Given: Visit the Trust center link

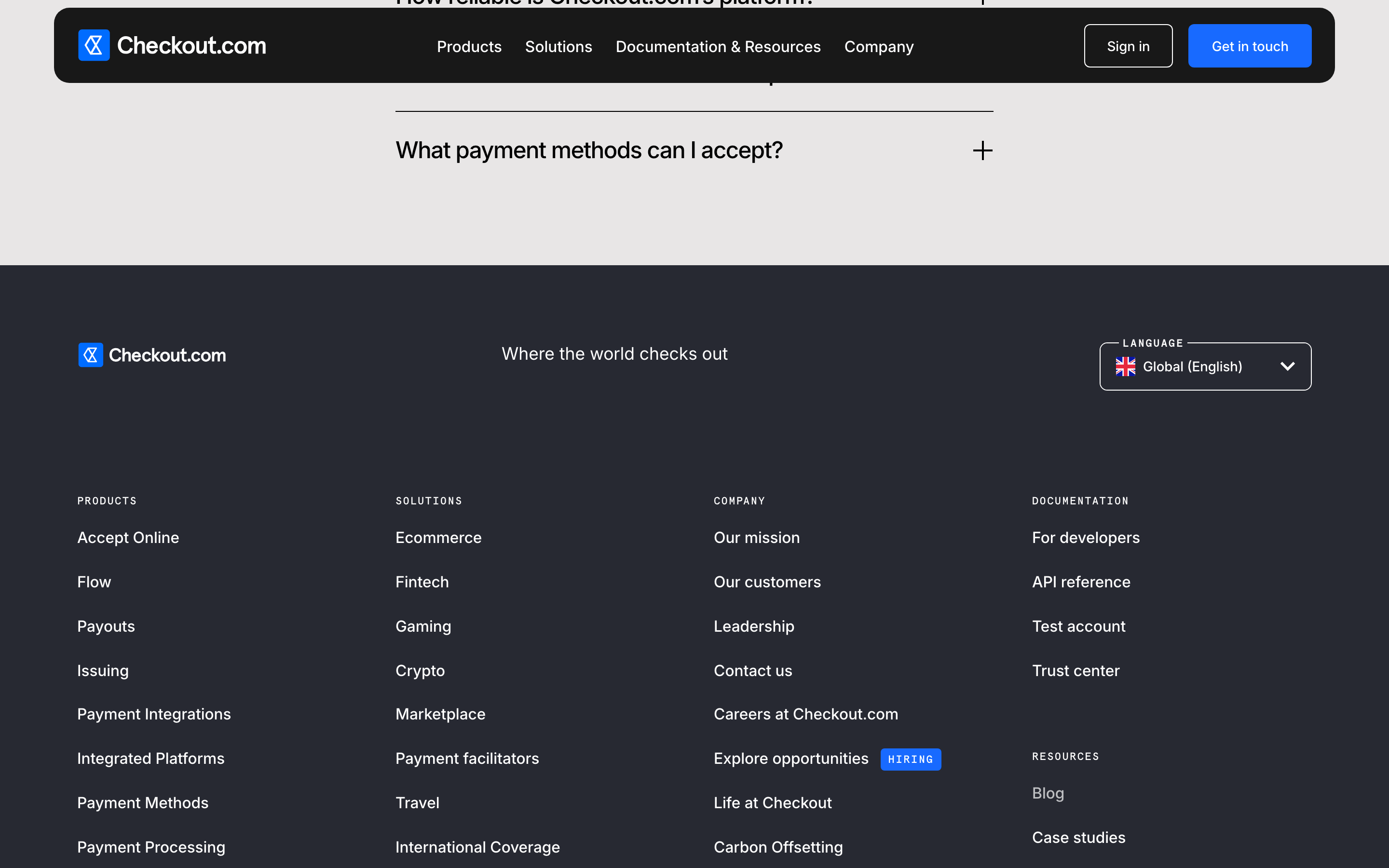Looking at the screenshot, I should 1076,670.
